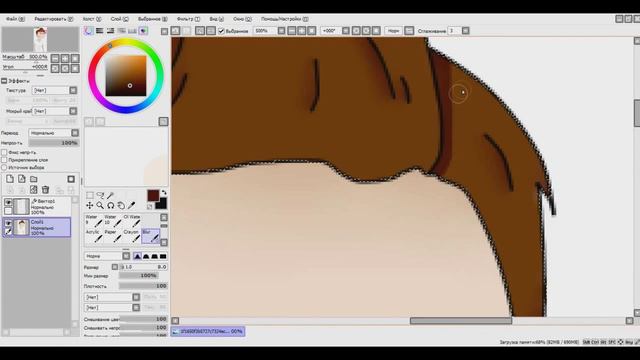Image resolution: width=640 pixels, height=360 pixels.
Task: Open the Мокрый край dropdown
Action: coord(55,111)
